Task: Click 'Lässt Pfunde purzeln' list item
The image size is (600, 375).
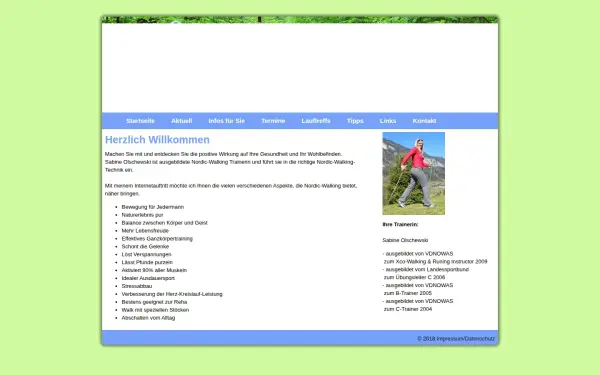Action: (x=147, y=262)
